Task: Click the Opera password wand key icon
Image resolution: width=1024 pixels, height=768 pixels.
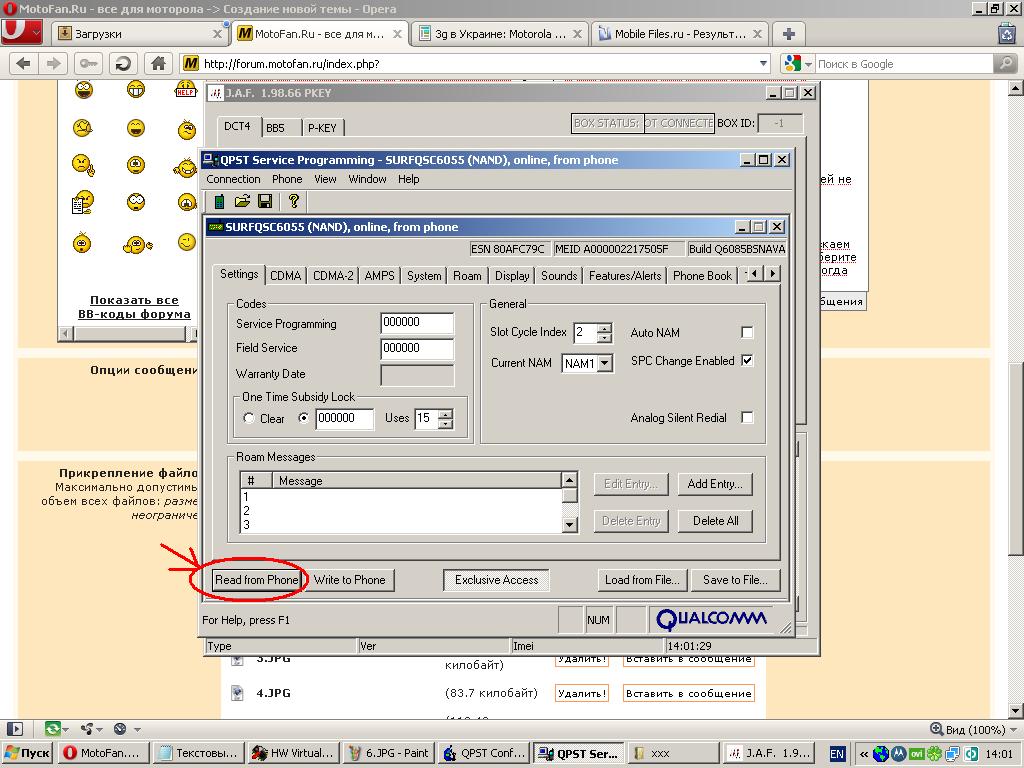Action: coord(88,63)
